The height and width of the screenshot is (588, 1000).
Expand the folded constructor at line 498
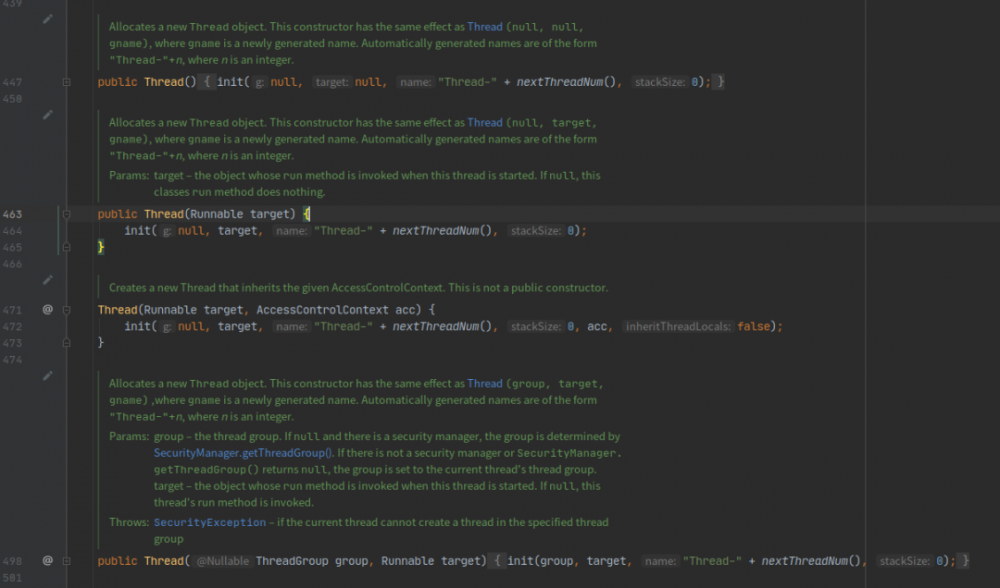[x=67, y=561]
